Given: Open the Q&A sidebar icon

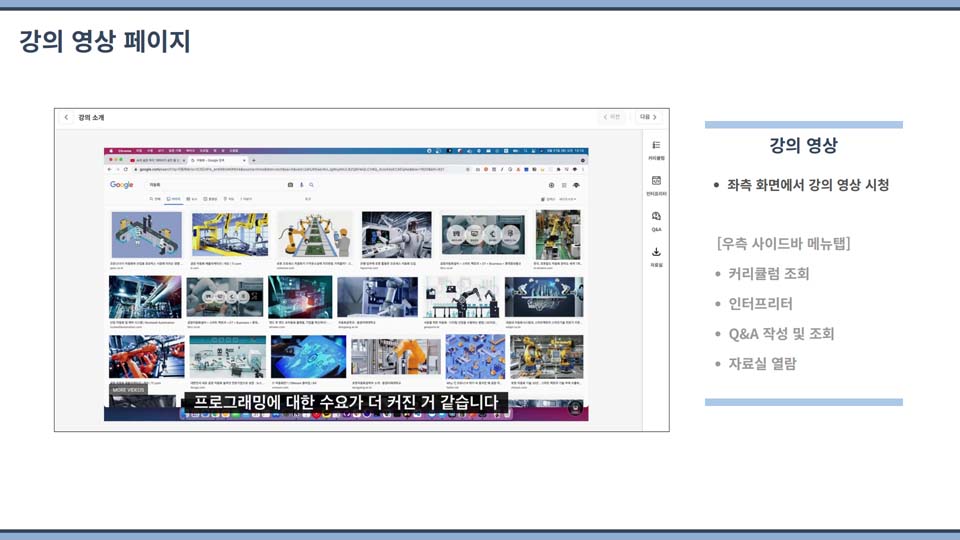Looking at the screenshot, I should pos(656,220).
